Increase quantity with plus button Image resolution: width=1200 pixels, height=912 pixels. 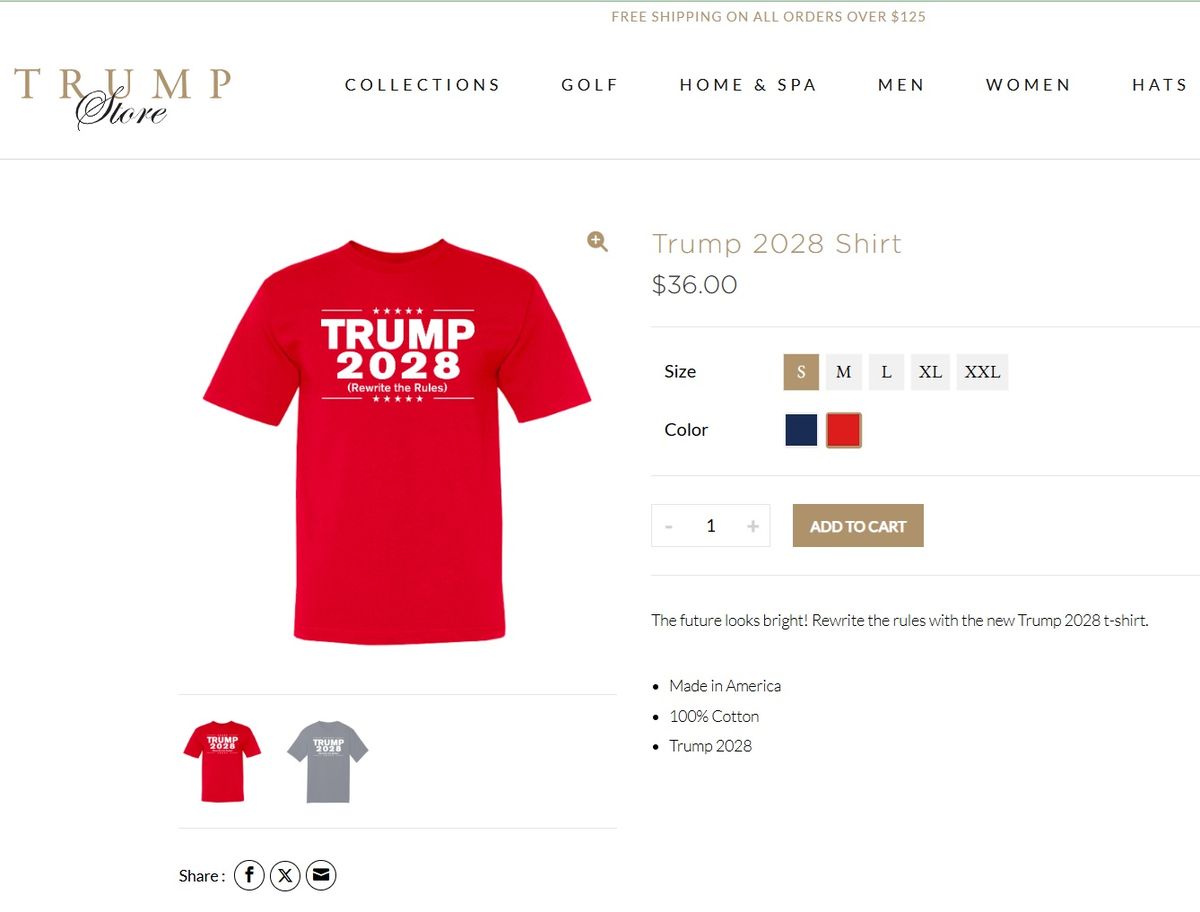753,526
